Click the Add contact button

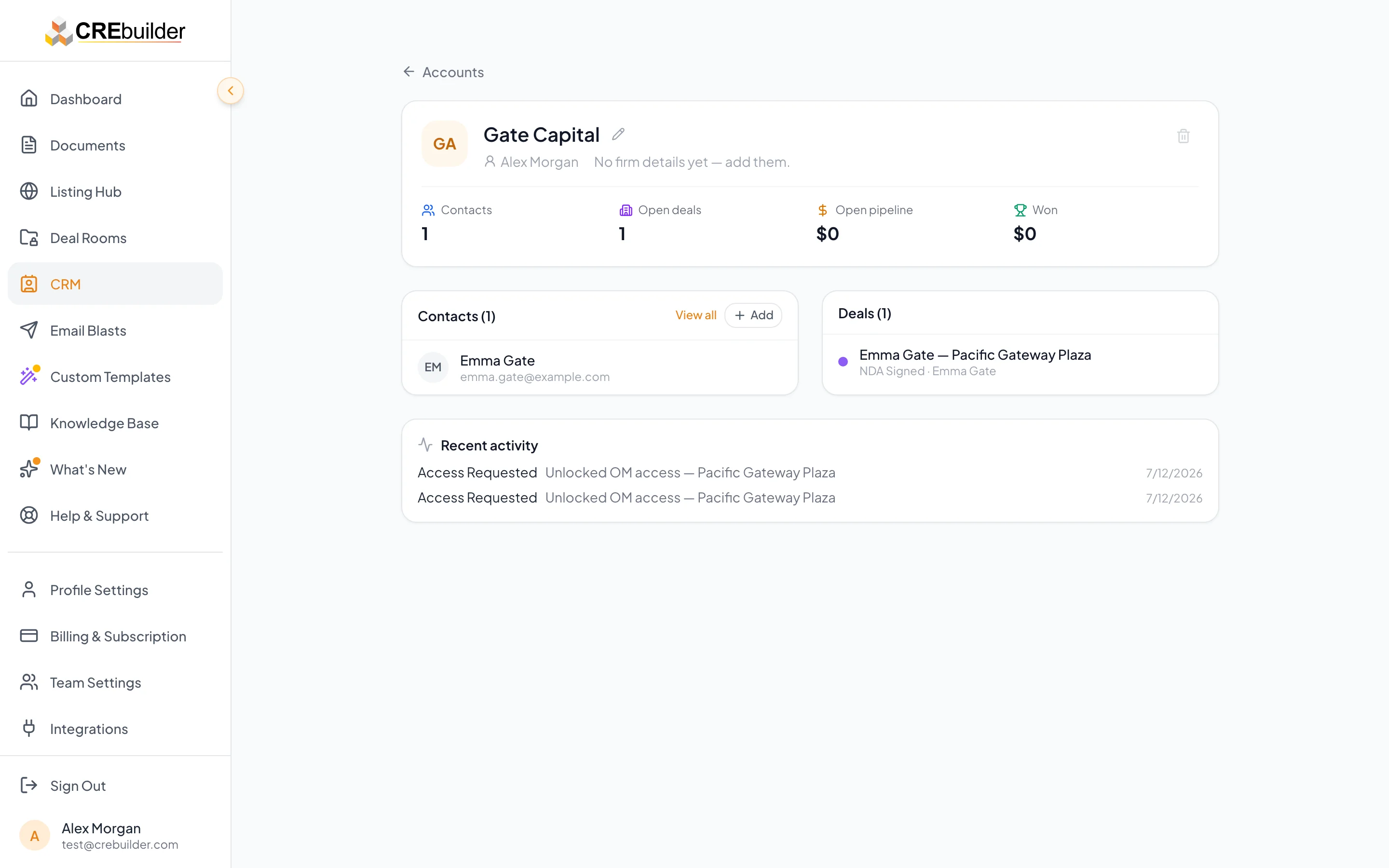753,315
